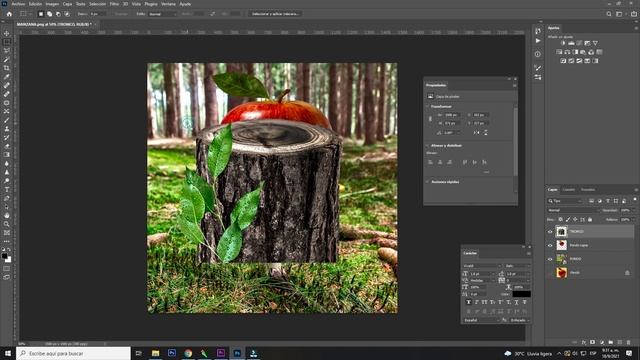640x360 pixels.
Task: Hide the TRONCO layer
Action: (x=550, y=232)
